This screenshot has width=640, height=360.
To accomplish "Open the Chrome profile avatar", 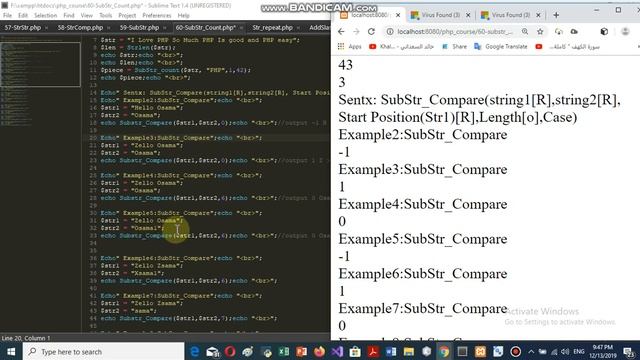I will coord(625,31).
